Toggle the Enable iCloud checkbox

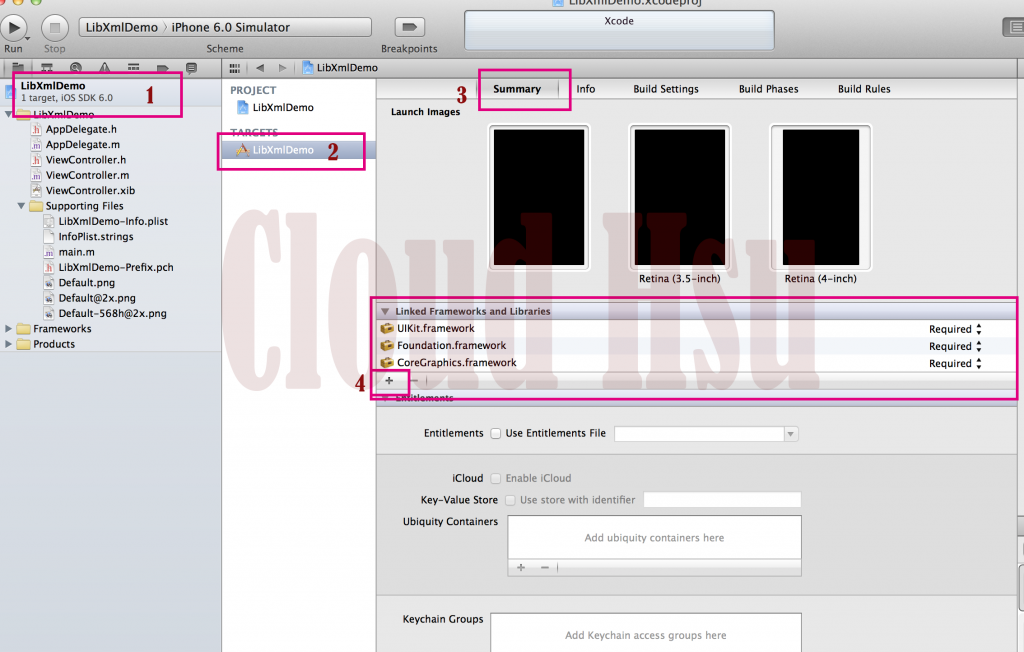point(496,478)
